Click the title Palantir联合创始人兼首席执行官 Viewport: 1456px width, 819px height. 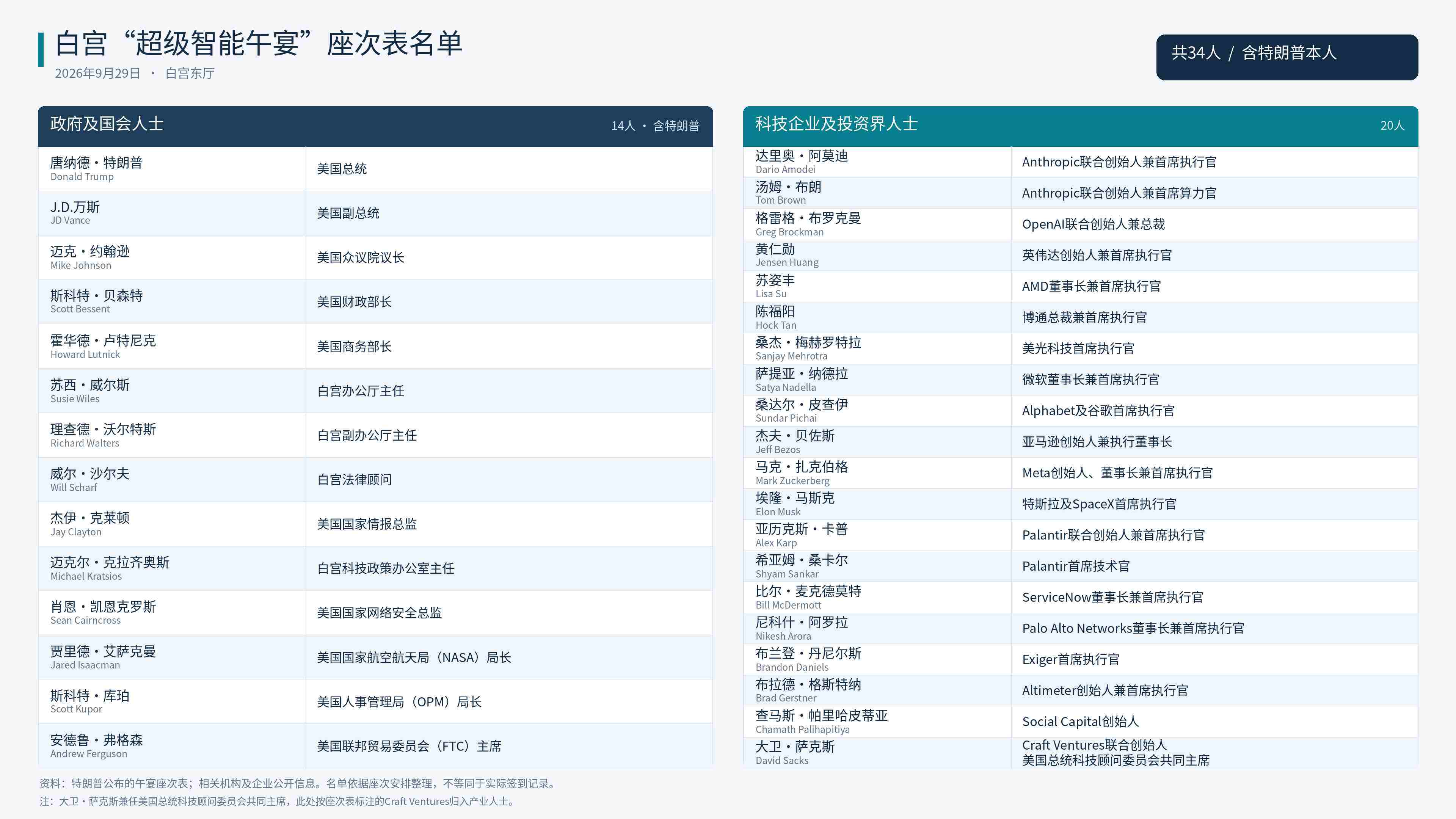tap(1114, 535)
